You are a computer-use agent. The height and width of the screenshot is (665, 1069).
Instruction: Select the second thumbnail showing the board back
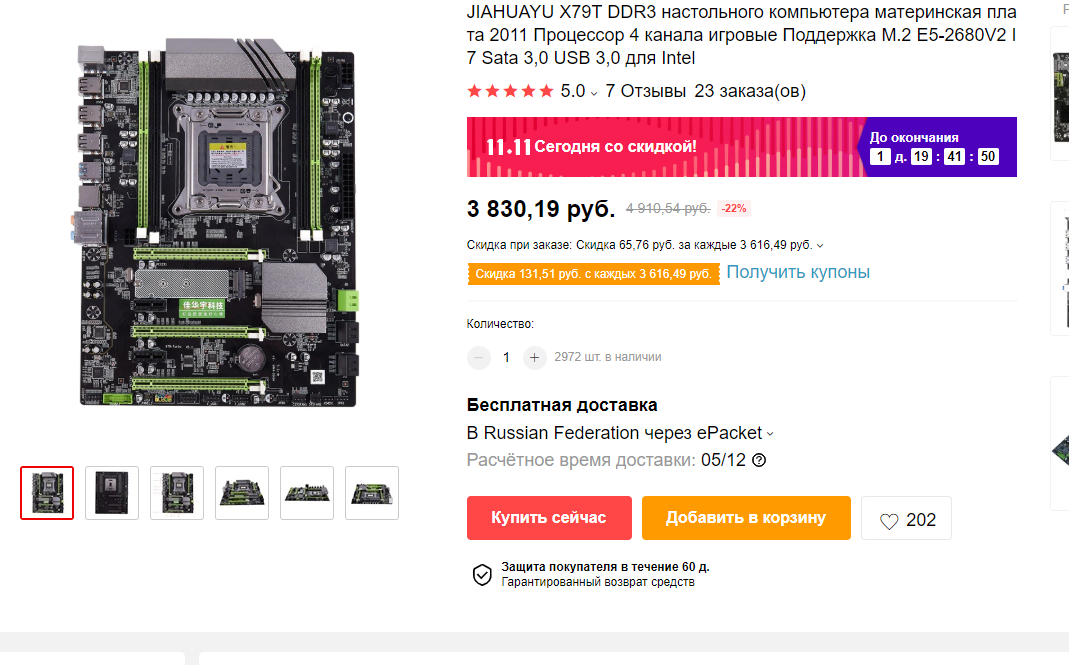coord(112,493)
